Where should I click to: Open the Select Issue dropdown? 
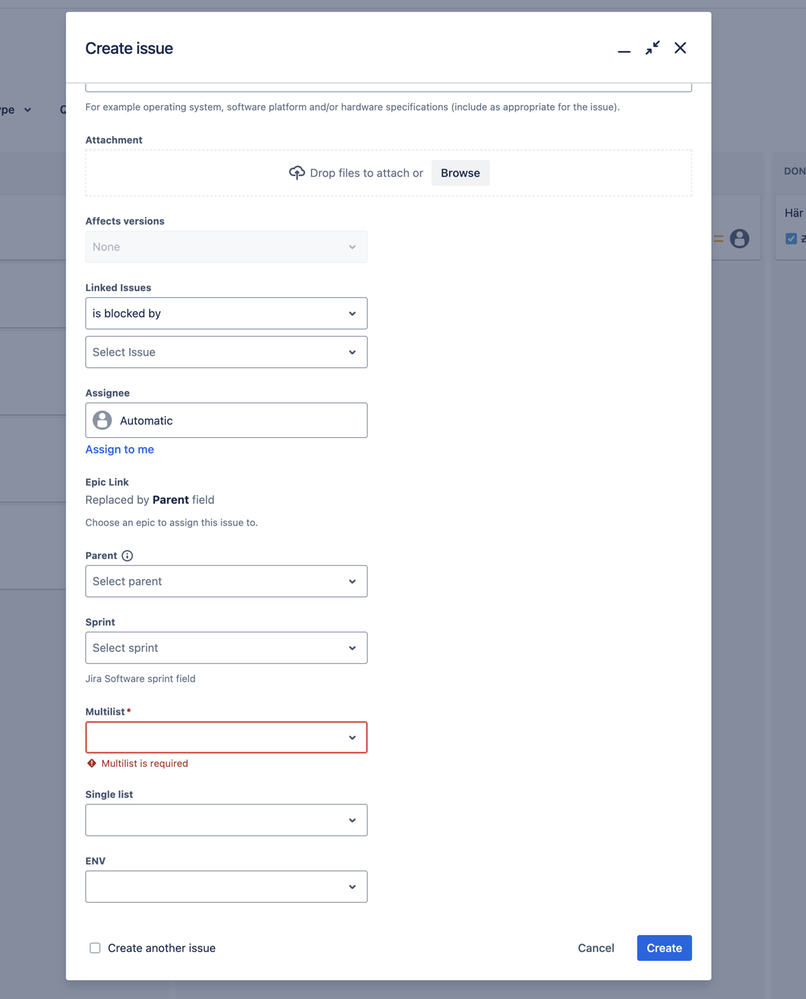pyautogui.click(x=226, y=352)
